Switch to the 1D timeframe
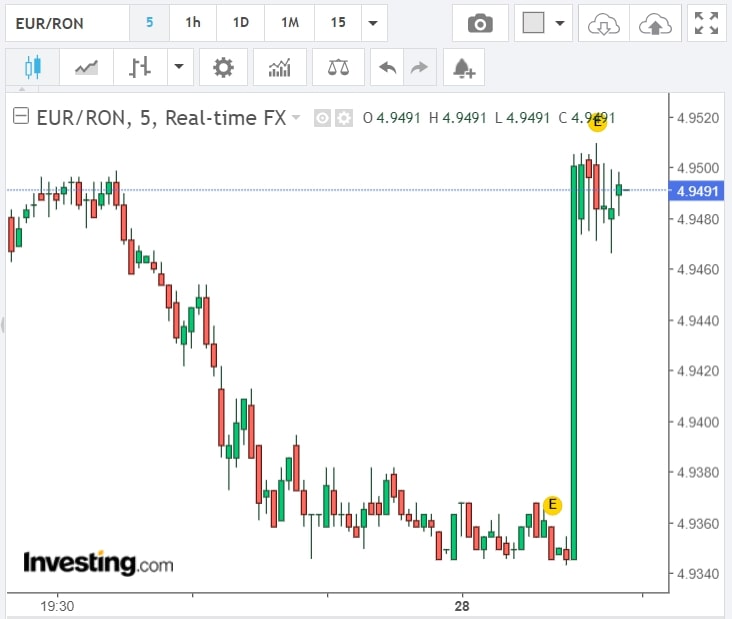This screenshot has height=619, width=732. point(241,23)
